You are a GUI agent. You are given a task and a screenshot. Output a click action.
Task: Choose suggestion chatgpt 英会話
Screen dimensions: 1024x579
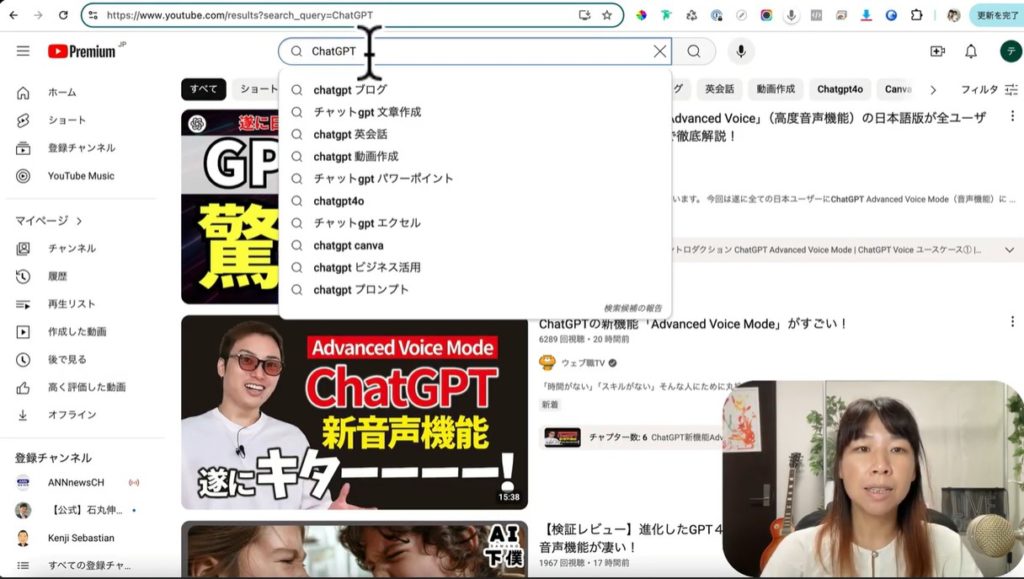tap(350, 134)
